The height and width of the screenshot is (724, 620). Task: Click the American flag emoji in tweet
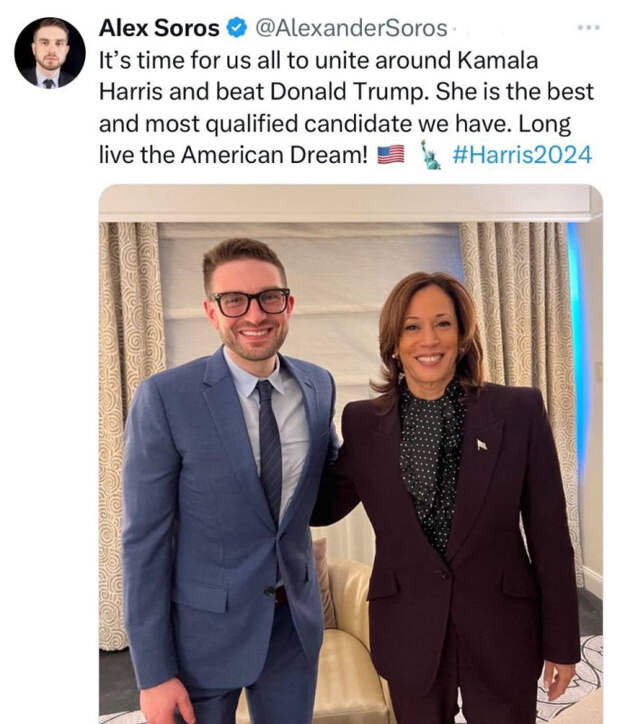[x=391, y=155]
